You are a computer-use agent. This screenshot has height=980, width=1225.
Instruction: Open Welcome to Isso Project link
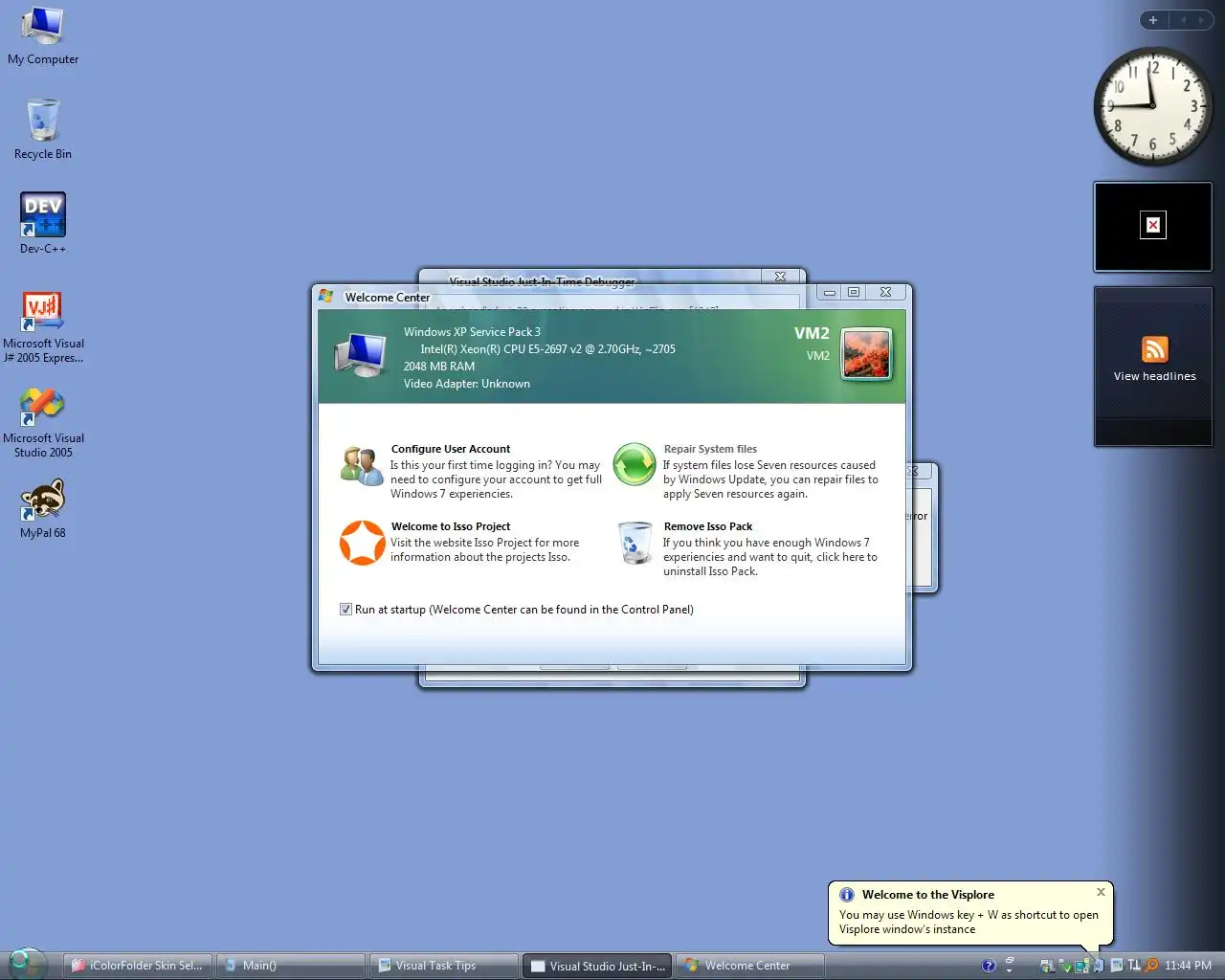451,526
